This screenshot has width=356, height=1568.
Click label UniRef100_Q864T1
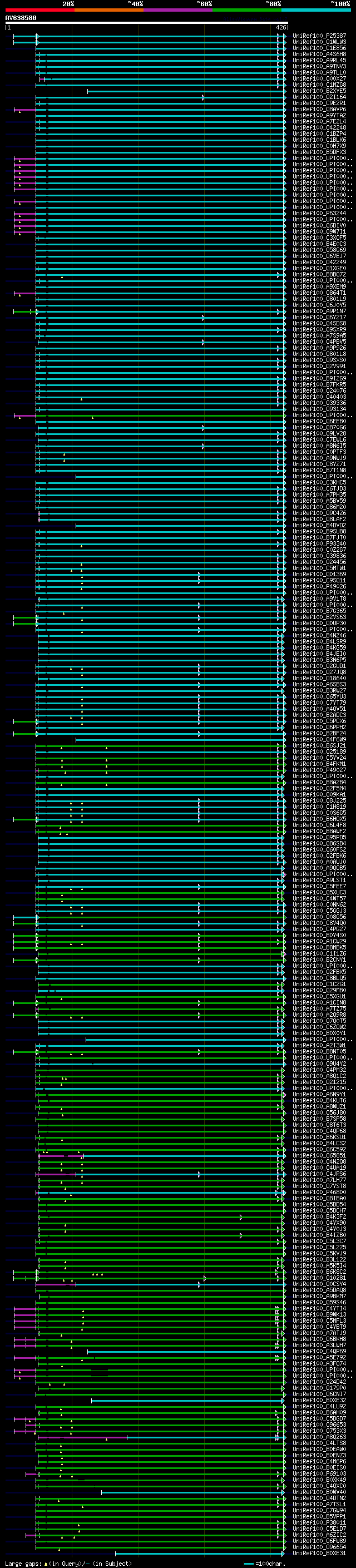click(319, 293)
